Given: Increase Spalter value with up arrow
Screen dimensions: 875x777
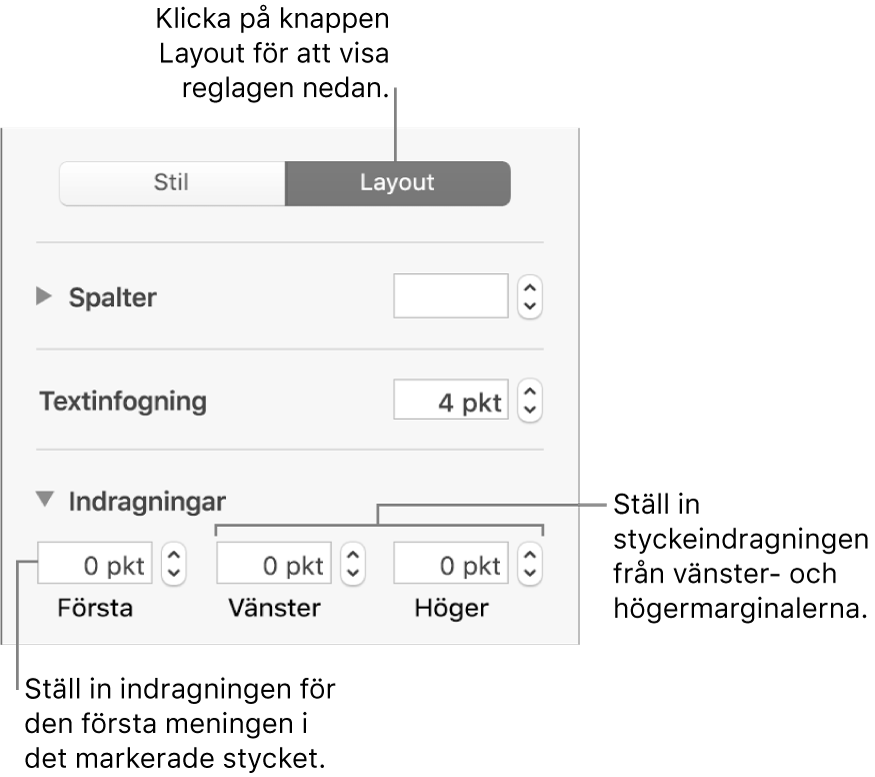Looking at the screenshot, I should [531, 288].
